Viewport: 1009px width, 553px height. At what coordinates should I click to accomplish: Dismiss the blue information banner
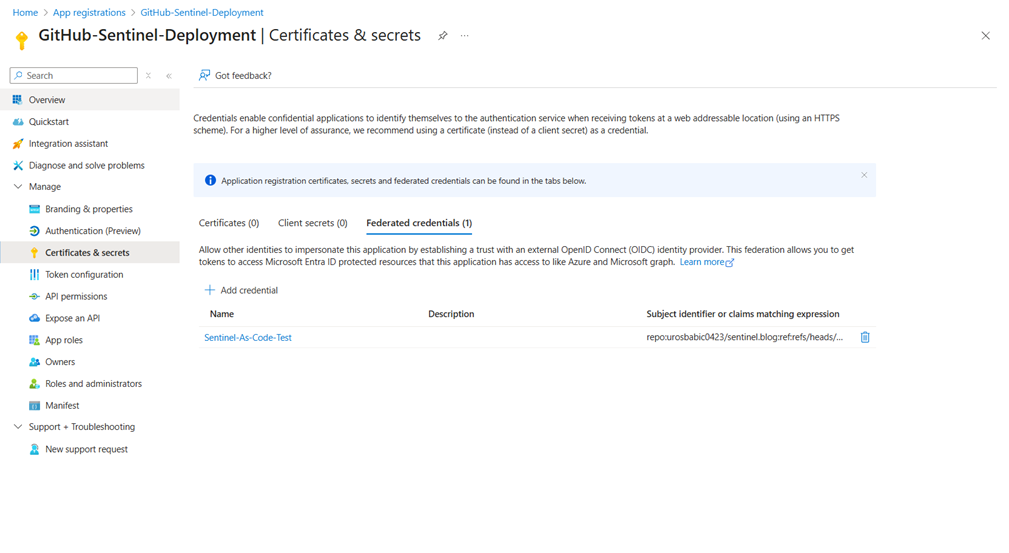[x=864, y=175]
